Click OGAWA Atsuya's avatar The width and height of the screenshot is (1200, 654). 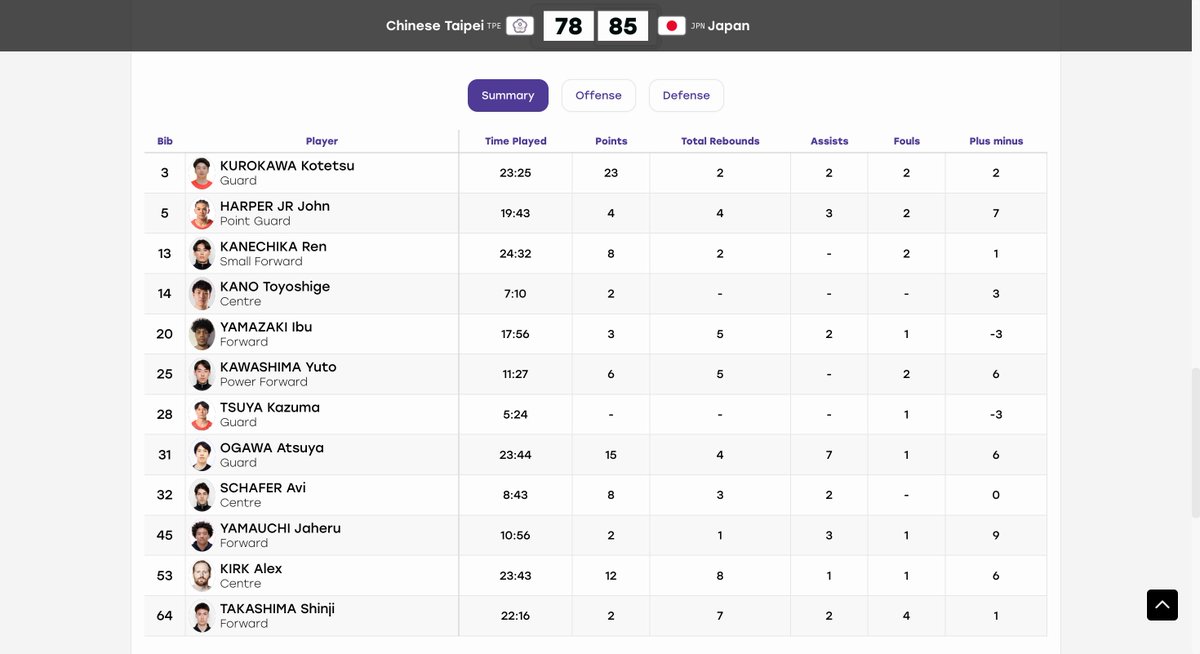(x=202, y=455)
